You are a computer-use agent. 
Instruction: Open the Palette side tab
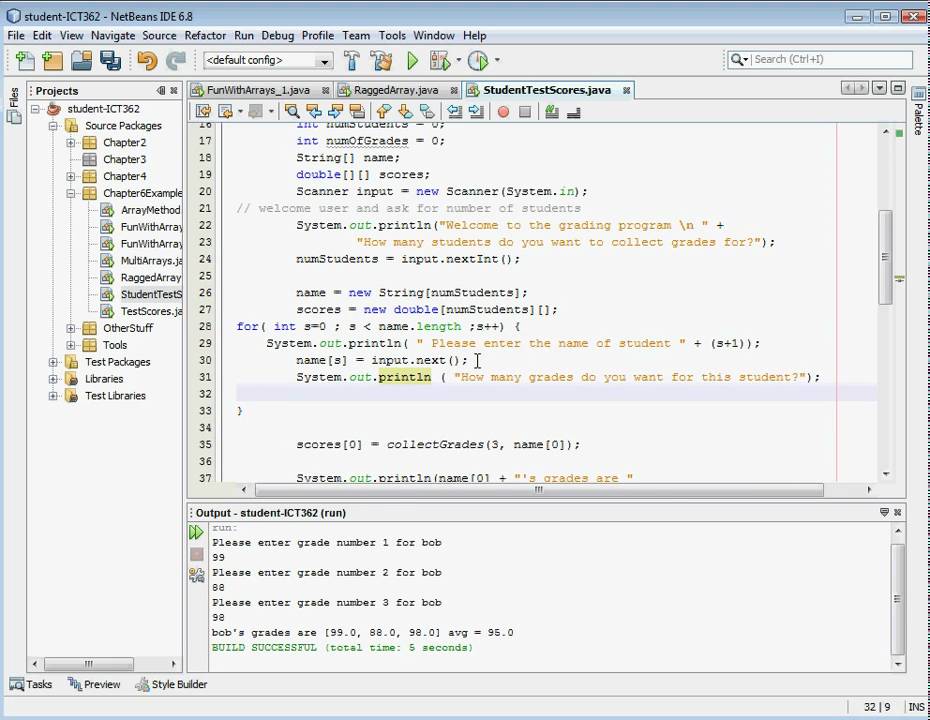(x=919, y=112)
